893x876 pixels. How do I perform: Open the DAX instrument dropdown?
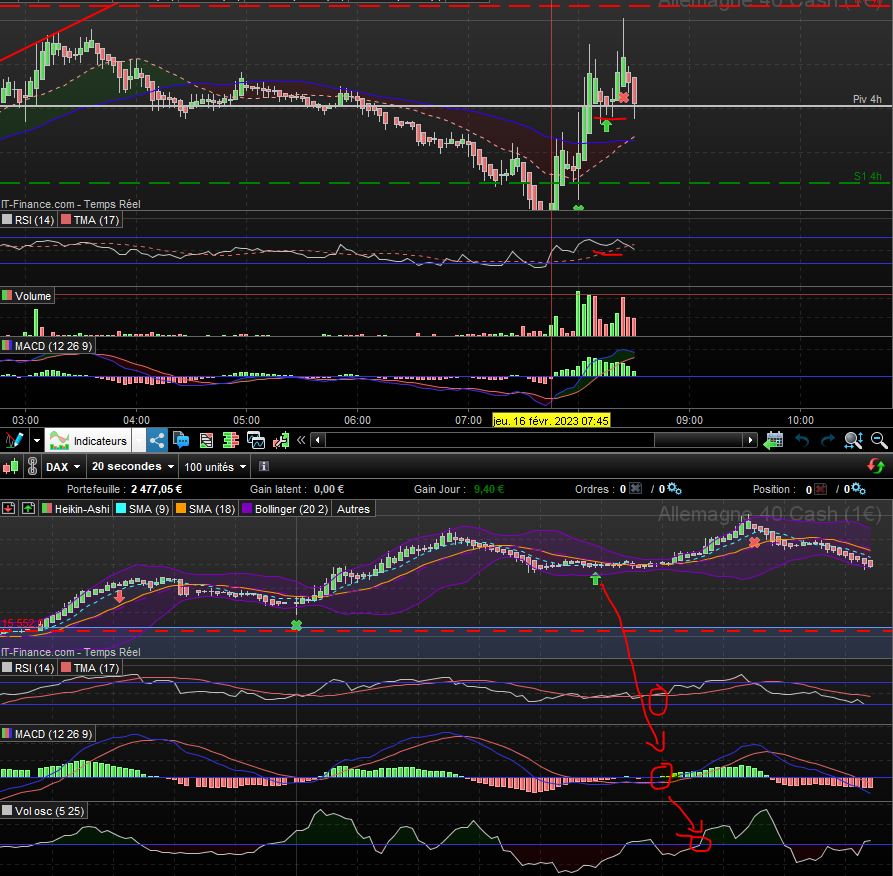pyautogui.click(x=63, y=466)
